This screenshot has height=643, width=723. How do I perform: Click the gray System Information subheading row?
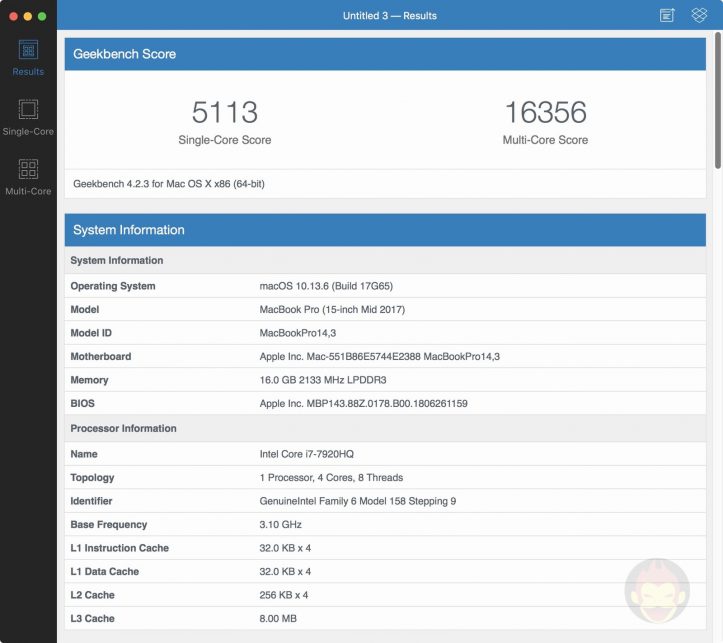[385, 260]
